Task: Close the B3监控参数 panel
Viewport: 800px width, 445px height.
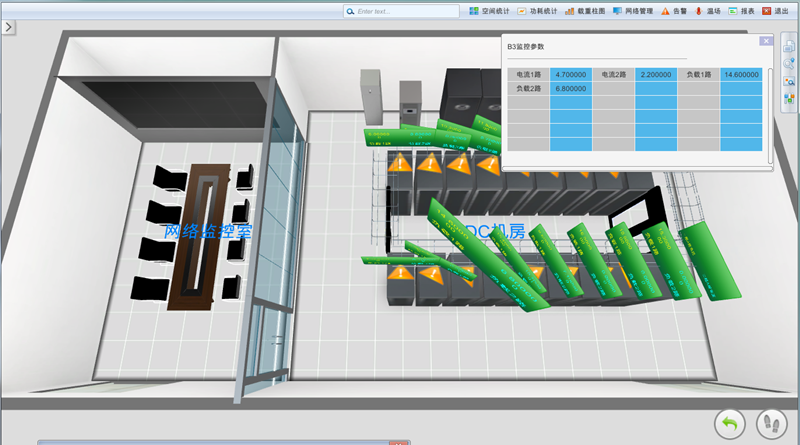Action: click(x=765, y=41)
